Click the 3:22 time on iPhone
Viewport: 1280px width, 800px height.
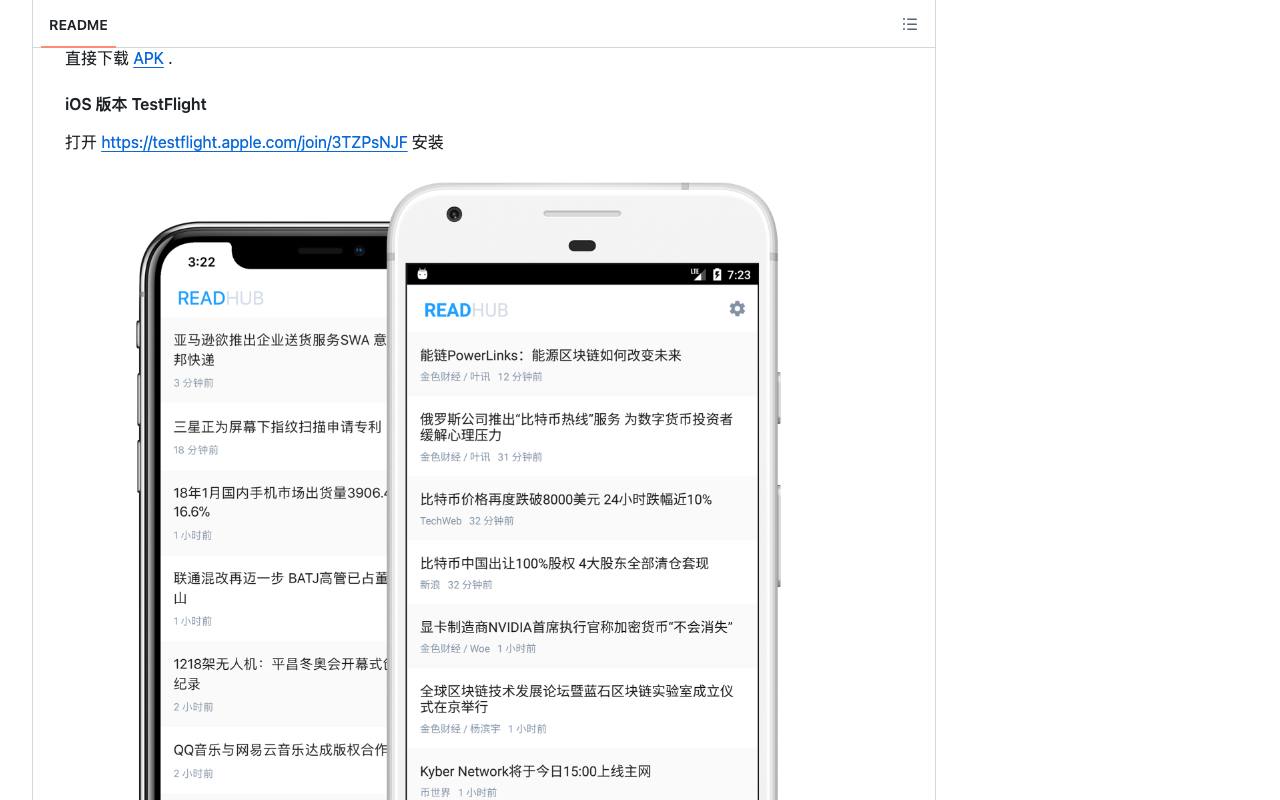coord(201,262)
